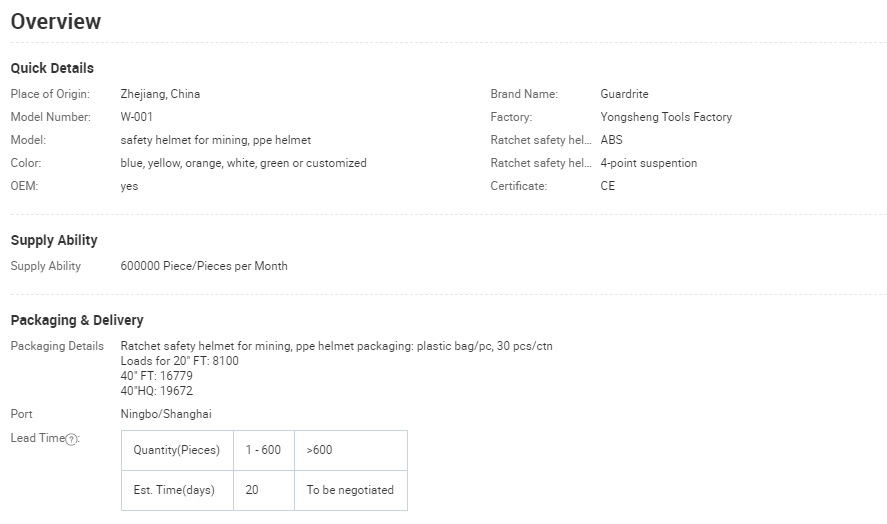Click the Zhejiang, China origin value

pos(160,94)
